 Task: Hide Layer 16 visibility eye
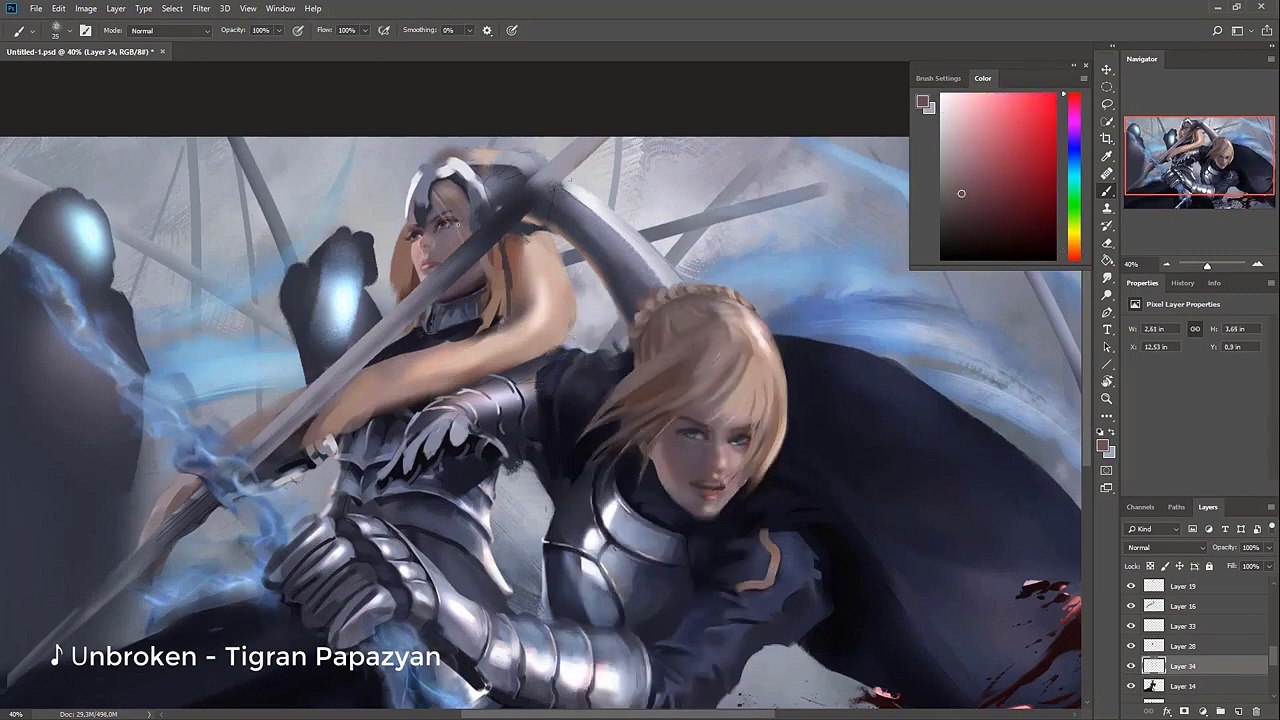point(1131,606)
